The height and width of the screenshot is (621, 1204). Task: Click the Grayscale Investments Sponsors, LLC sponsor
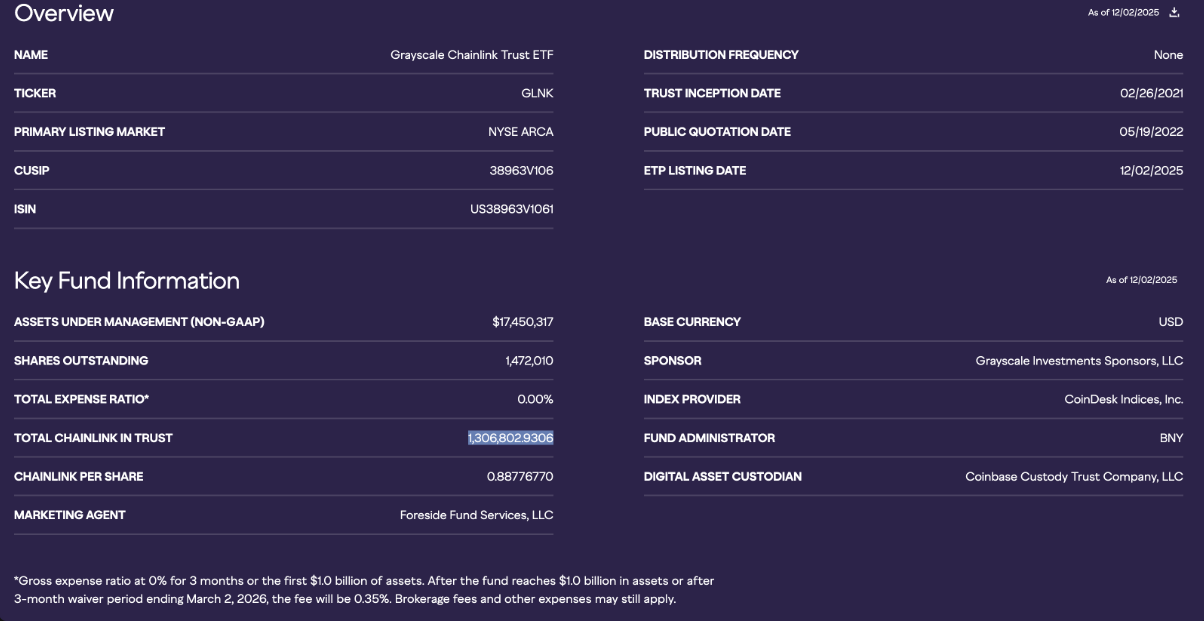click(x=1079, y=361)
